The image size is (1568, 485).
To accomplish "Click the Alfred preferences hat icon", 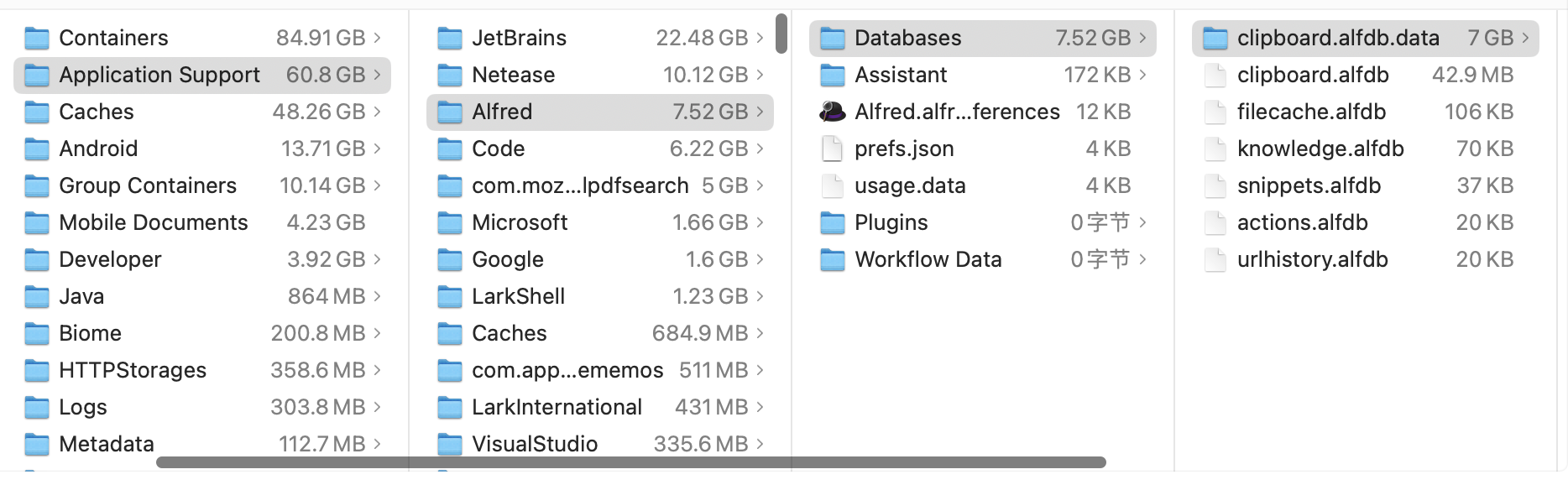I will tap(832, 112).
